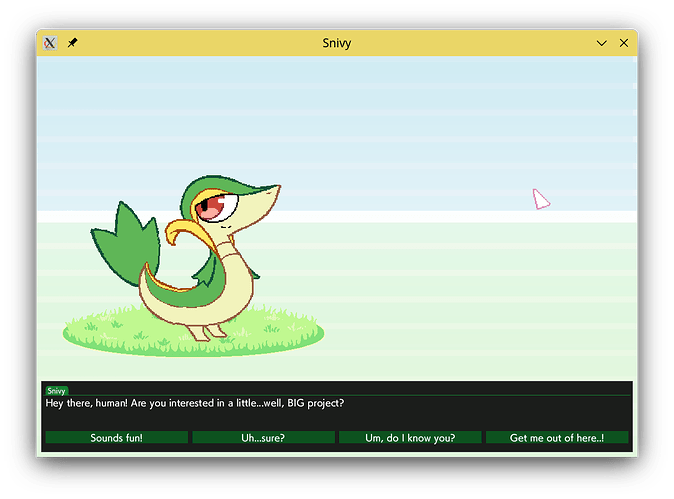Minimize window using the down chevron
The width and height of the screenshot is (674, 499).
point(602,43)
